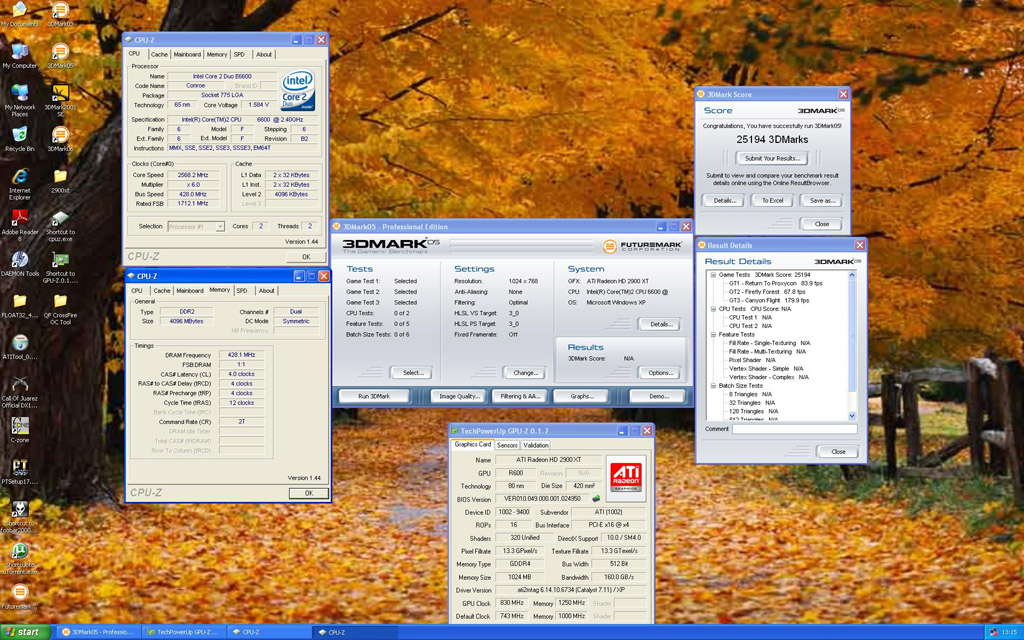Collapse the Batch Size Tests tree node
This screenshot has width=1024, height=640.
point(713,385)
